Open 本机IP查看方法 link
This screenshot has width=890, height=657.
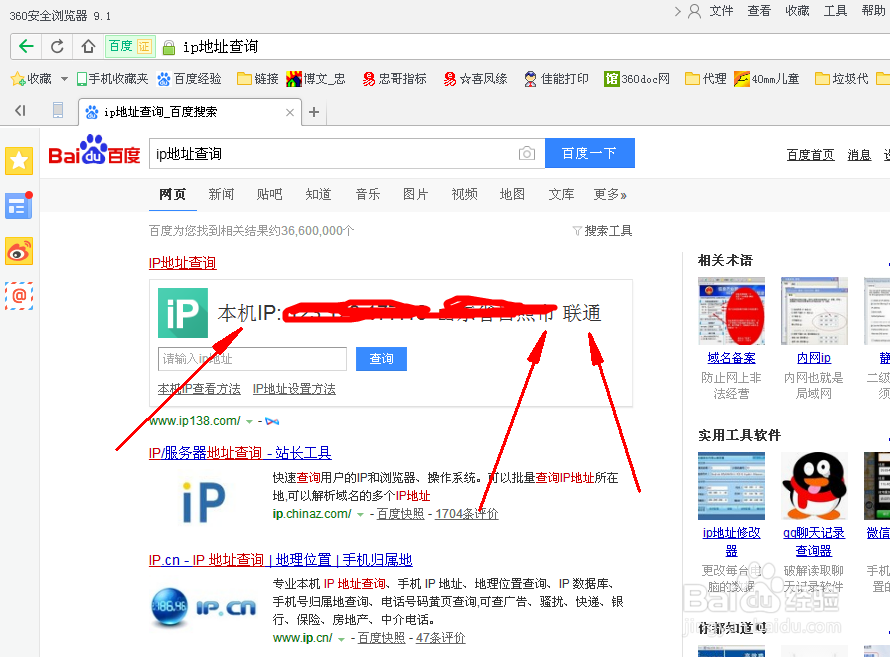tap(199, 389)
